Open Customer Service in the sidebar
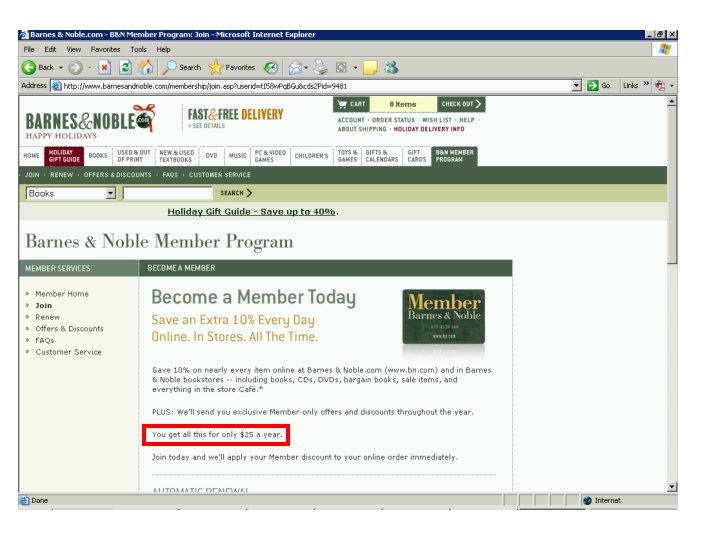The image size is (720, 540). [68, 352]
